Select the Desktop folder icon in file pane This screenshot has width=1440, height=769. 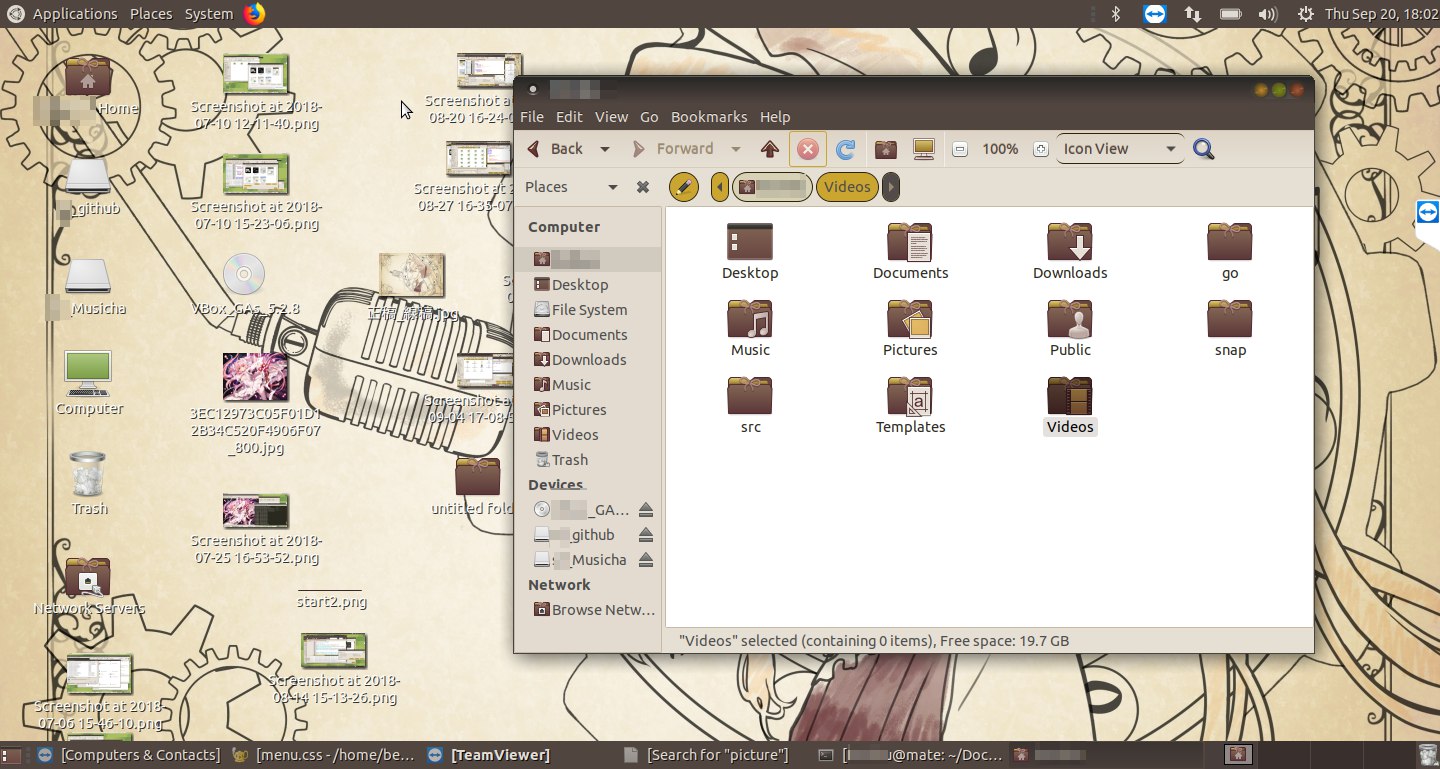750,242
